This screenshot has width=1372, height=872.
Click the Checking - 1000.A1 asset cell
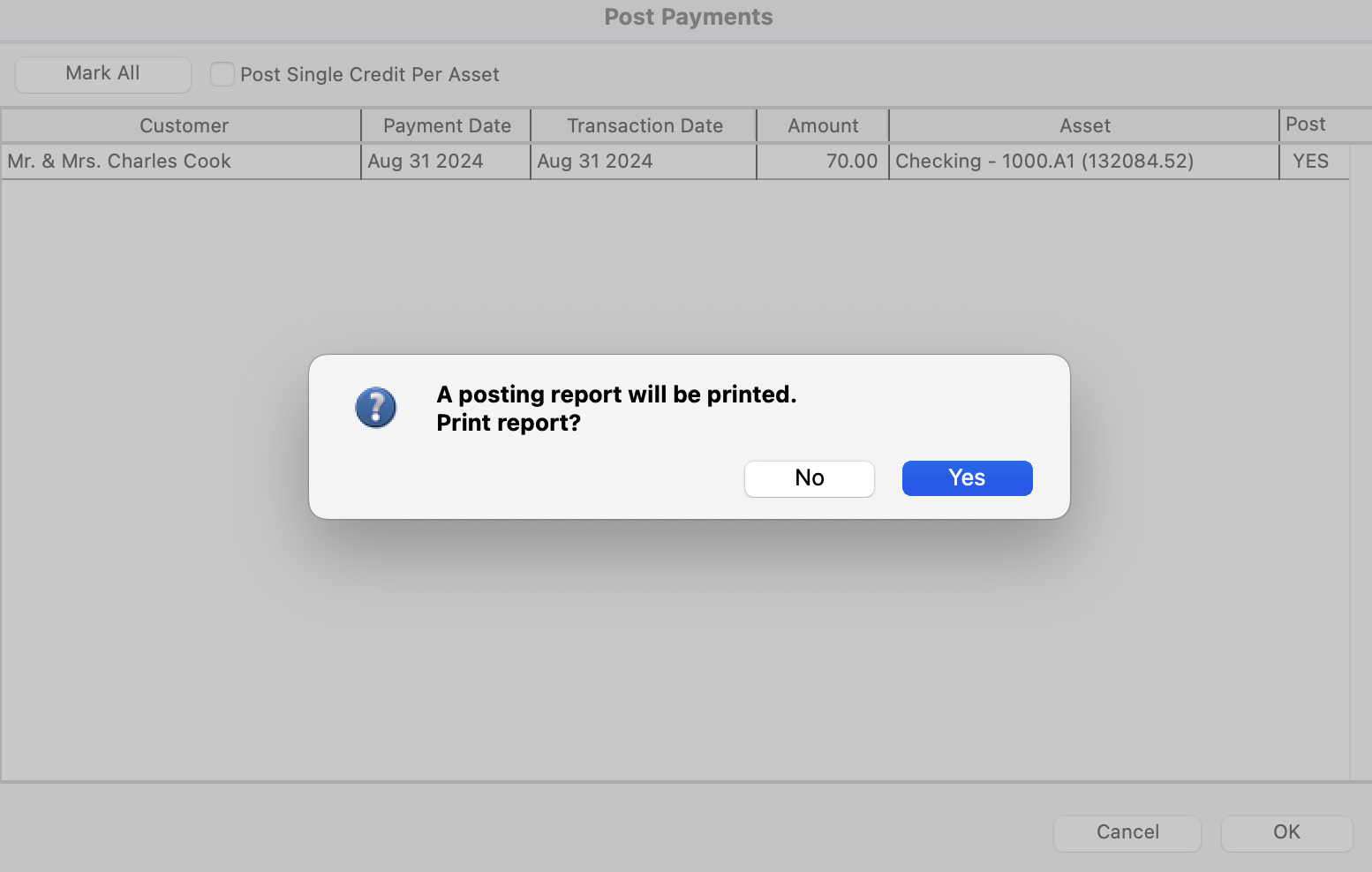(x=1044, y=162)
